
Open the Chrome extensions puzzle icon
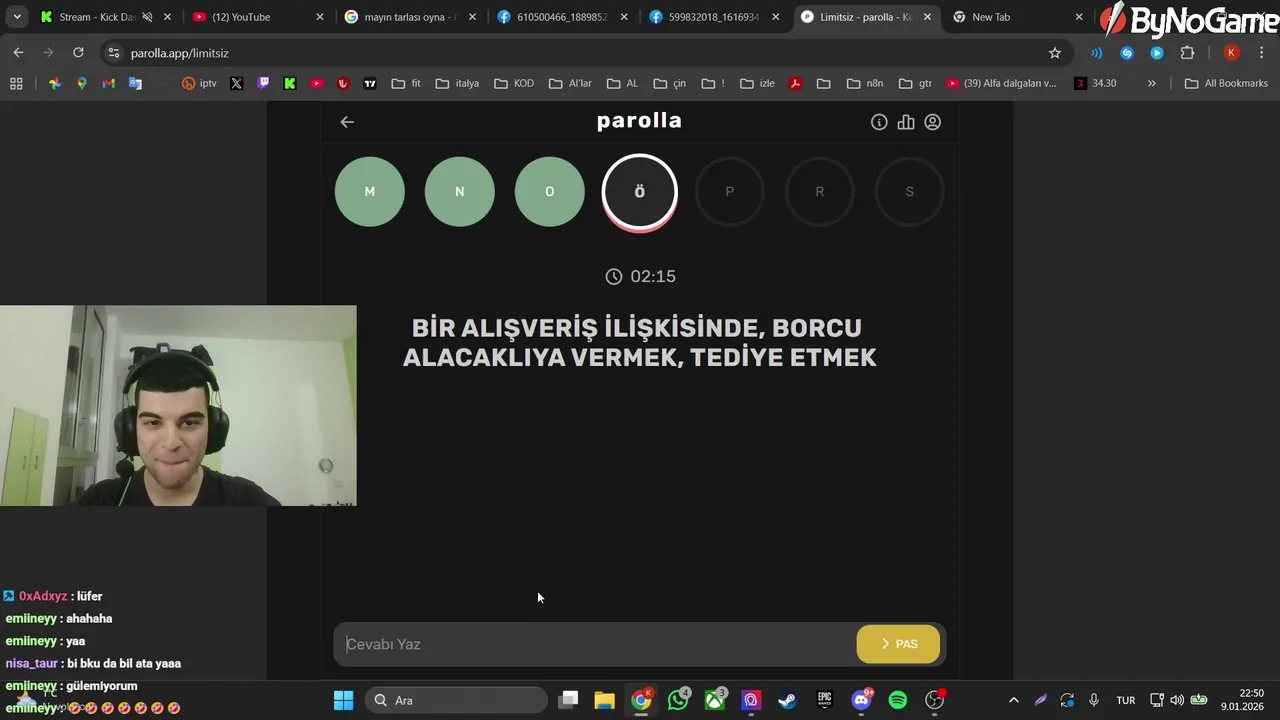pos(1187,53)
